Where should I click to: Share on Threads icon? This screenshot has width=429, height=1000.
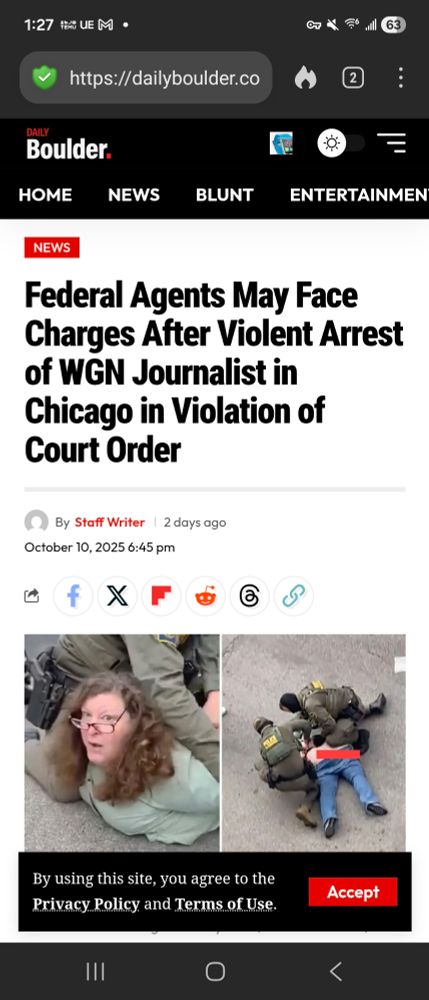[x=249, y=596]
